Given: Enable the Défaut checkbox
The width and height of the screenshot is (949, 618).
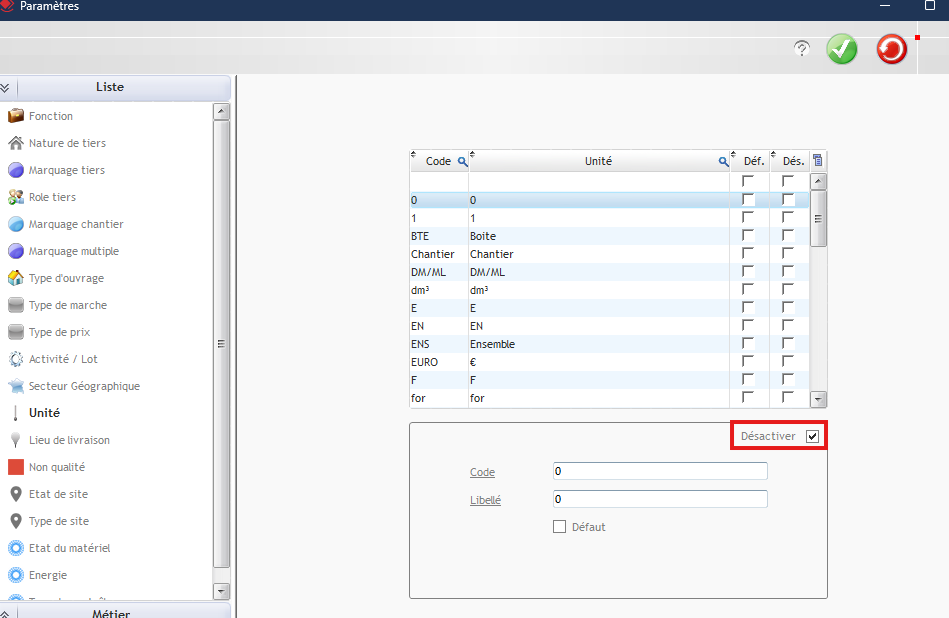Looking at the screenshot, I should click(560, 527).
